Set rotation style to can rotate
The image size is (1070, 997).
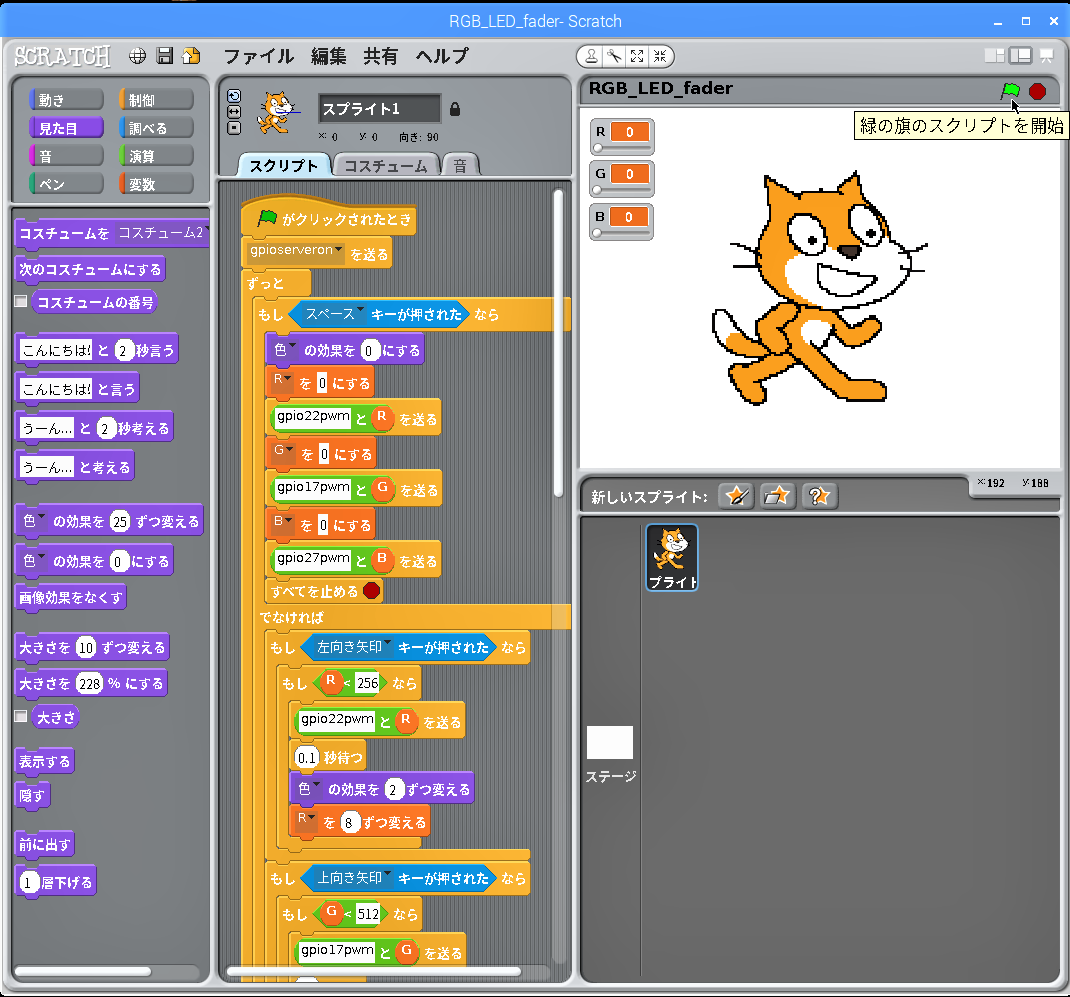tap(234, 96)
